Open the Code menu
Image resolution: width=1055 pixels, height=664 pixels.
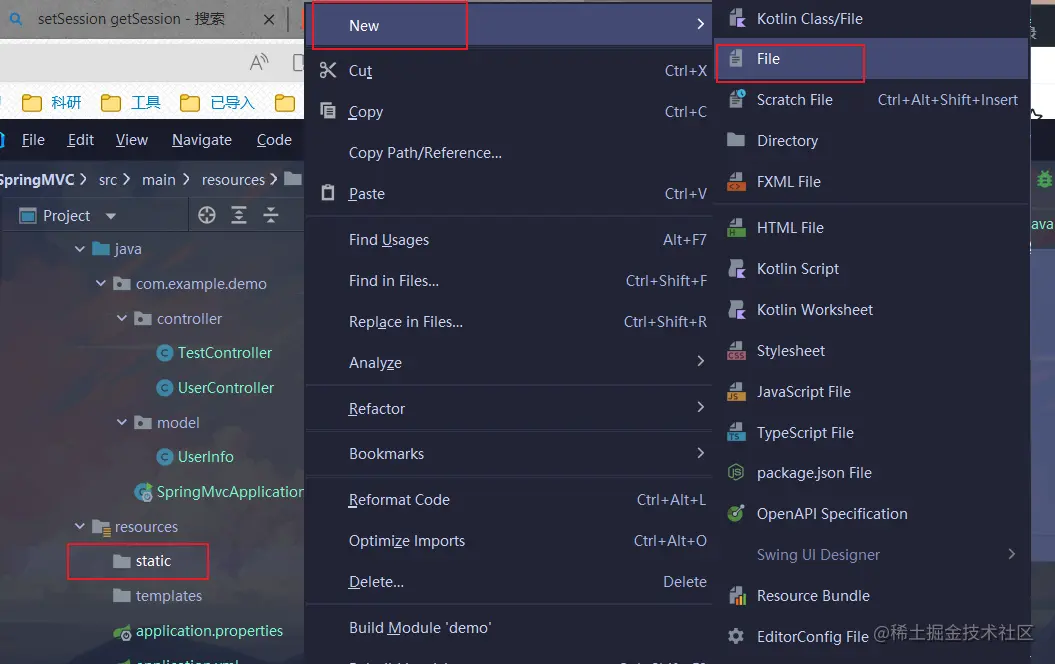(274, 140)
